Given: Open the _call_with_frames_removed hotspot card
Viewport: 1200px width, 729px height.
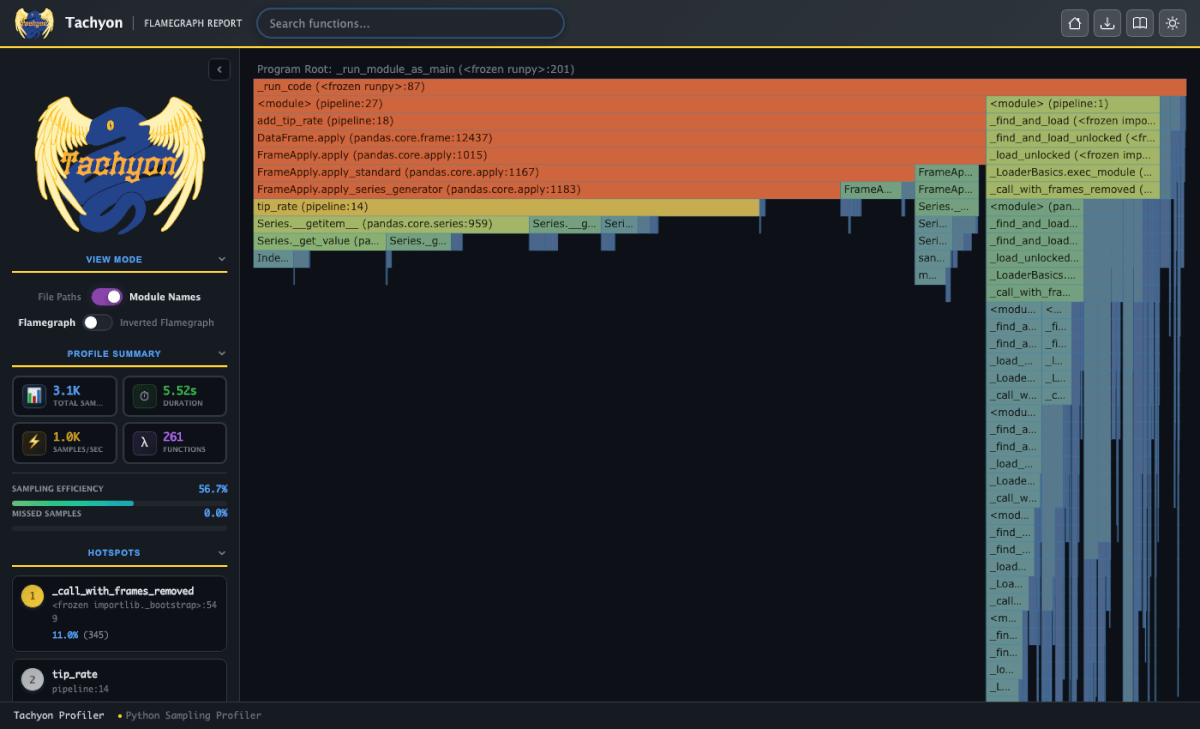Looking at the screenshot, I should tap(119, 613).
